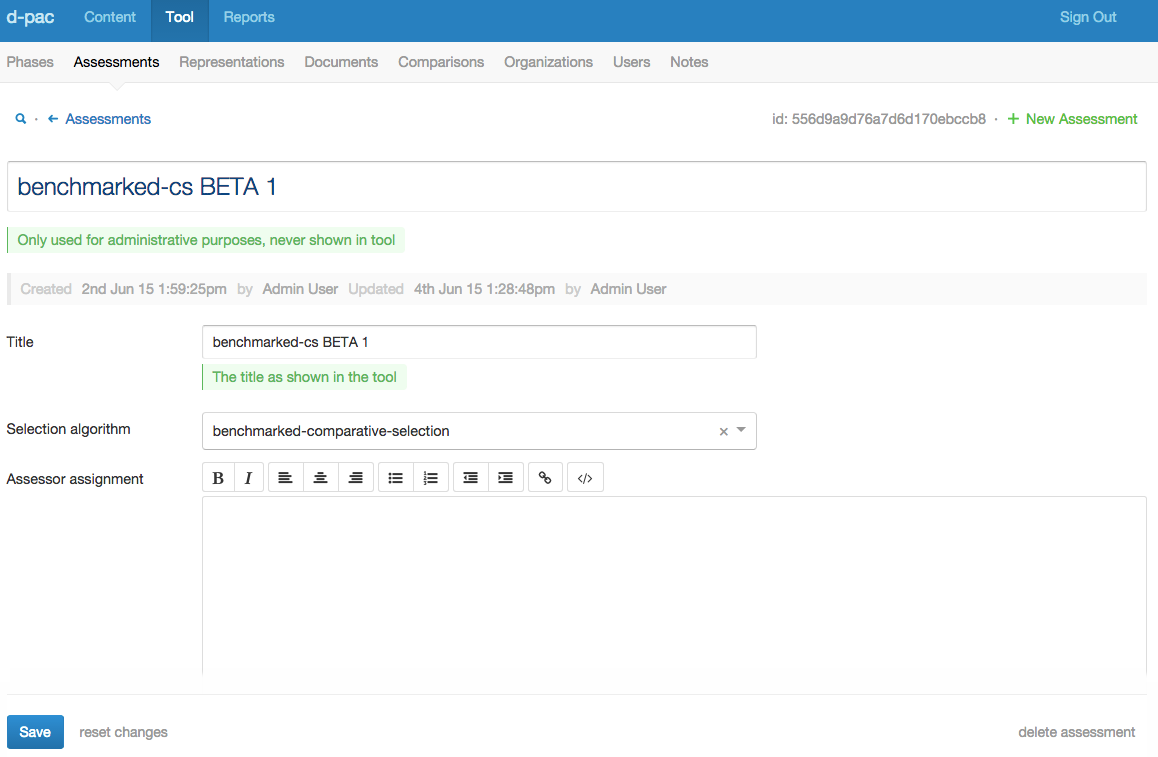Image resolution: width=1158 pixels, height=757 pixels.
Task: Go back to Assessments list link
Action: coord(108,119)
